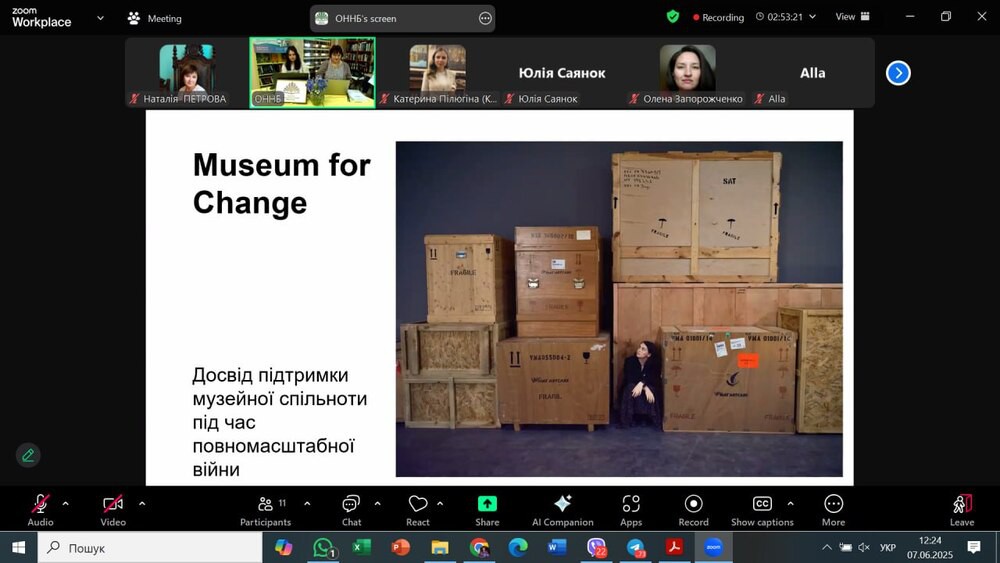
Task: Open the View layout dropdown
Action: click(852, 17)
